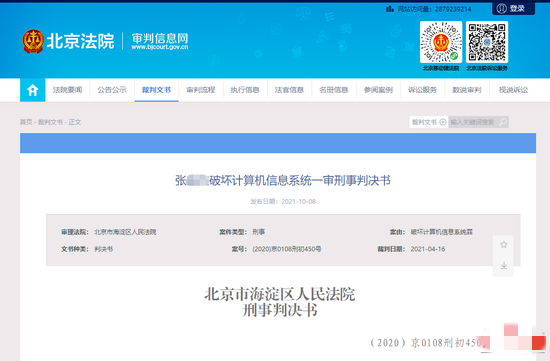Open the Beijing court litigation service QR code
The height and width of the screenshot is (361, 550).
[x=487, y=42]
